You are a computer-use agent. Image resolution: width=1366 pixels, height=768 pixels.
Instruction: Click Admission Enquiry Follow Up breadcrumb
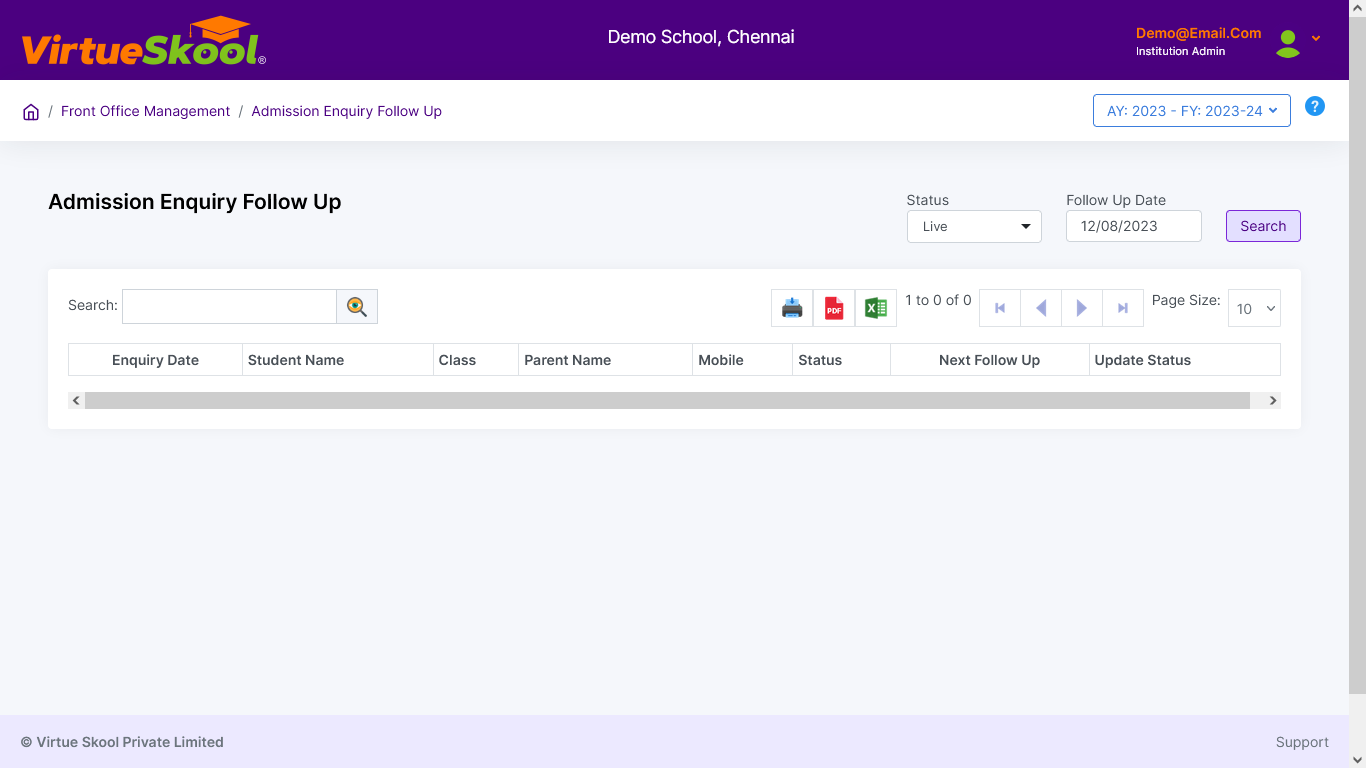pos(346,111)
